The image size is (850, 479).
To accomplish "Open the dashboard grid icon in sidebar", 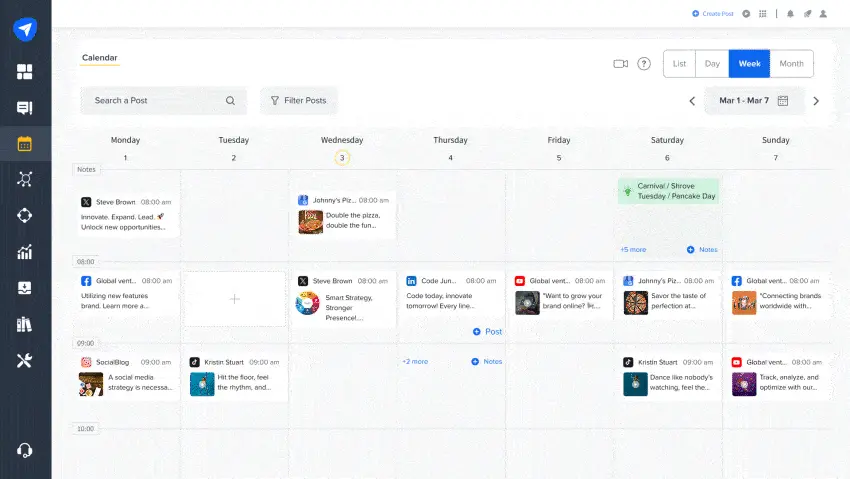I will coord(25,72).
